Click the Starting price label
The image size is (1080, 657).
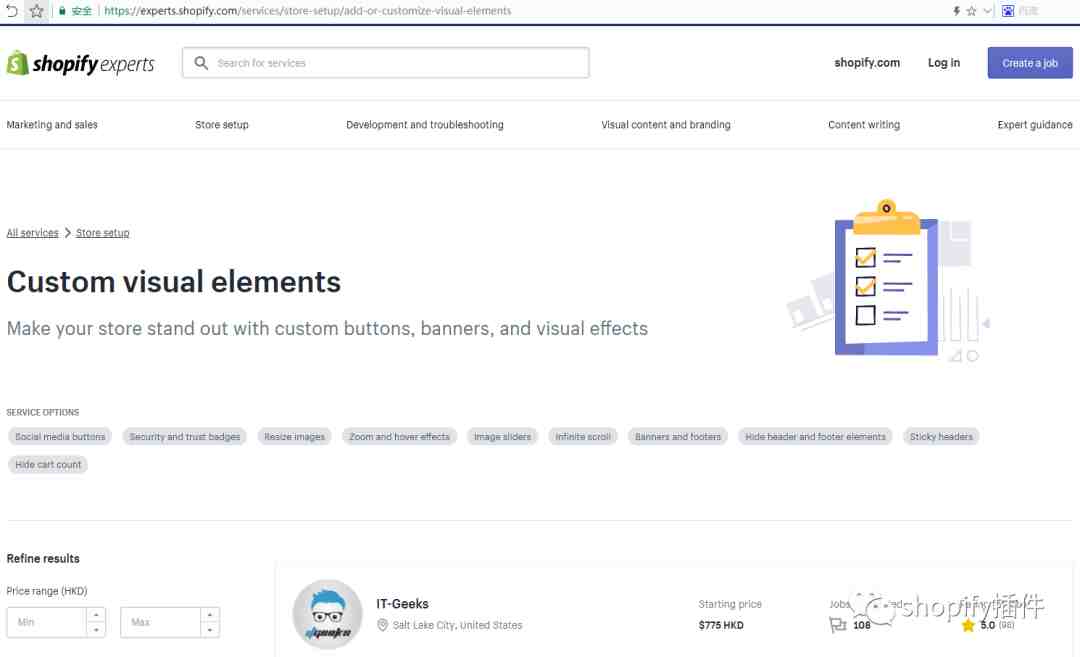point(730,604)
